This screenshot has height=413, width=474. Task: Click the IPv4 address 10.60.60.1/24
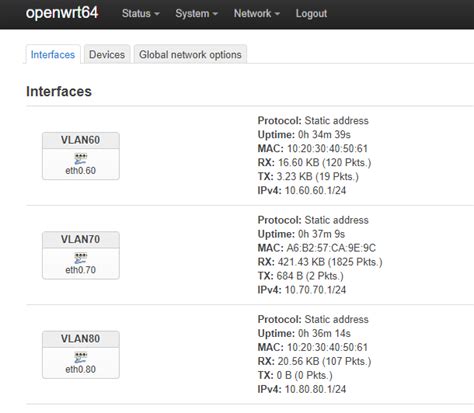pyautogui.click(x=315, y=191)
